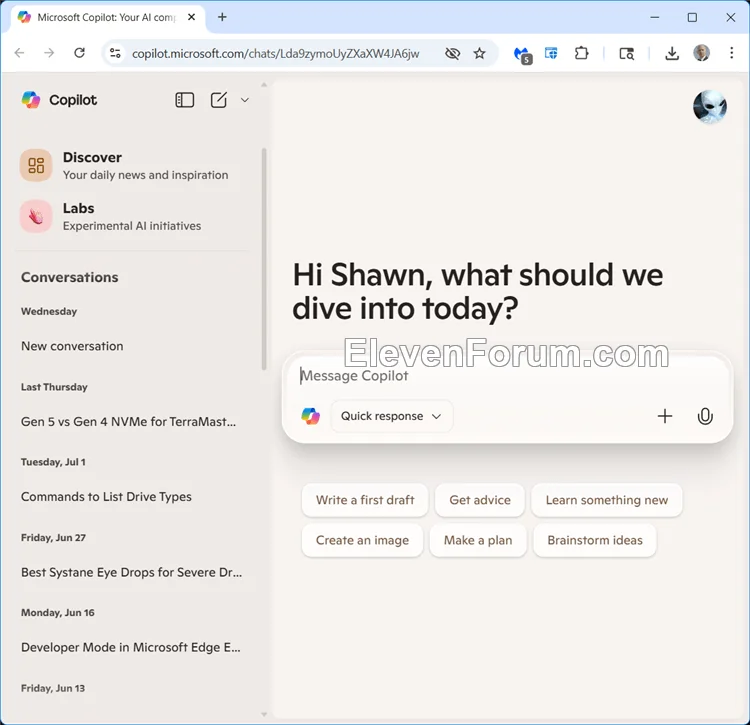
Task: Open Copilot account avatar at top right
Action: [710, 107]
